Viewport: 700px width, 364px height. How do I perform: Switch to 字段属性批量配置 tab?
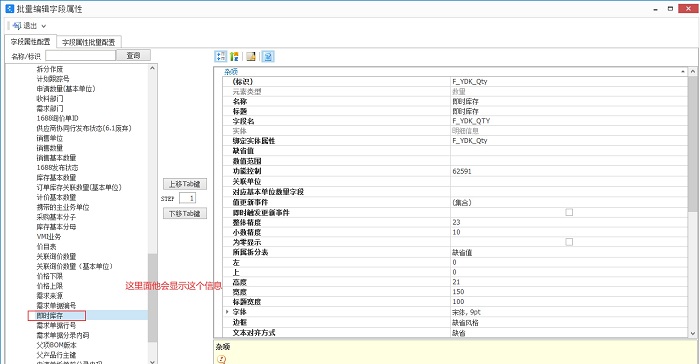(x=88, y=42)
